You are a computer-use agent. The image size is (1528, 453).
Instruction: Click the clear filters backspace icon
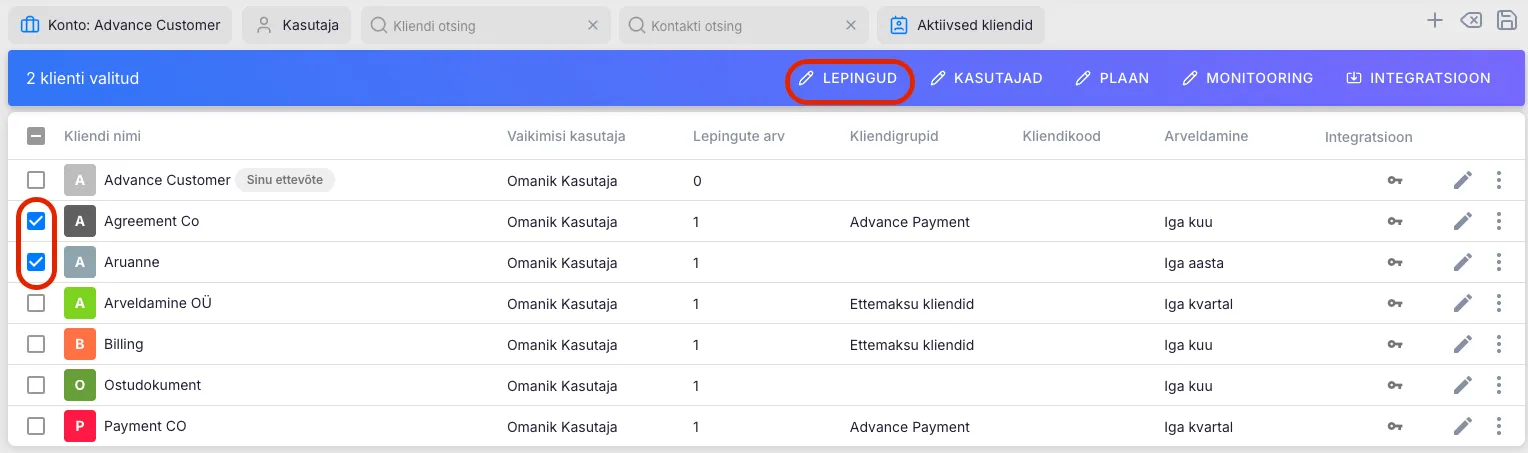pos(1471,21)
